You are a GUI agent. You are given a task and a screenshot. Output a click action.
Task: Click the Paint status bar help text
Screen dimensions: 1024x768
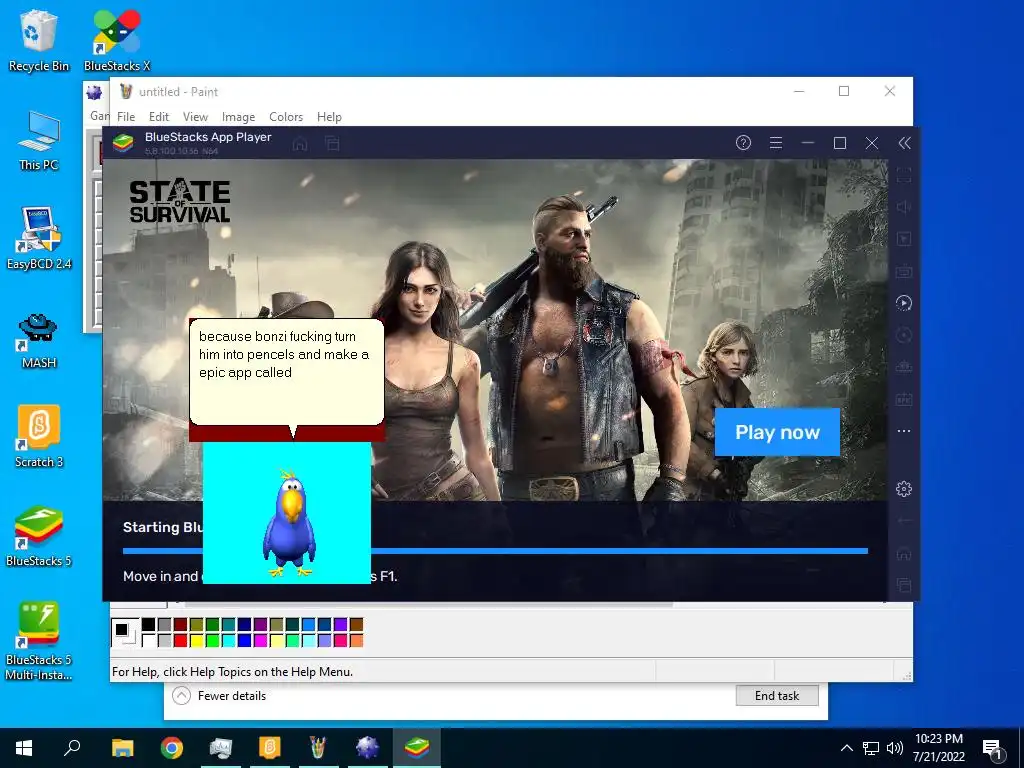(232, 671)
